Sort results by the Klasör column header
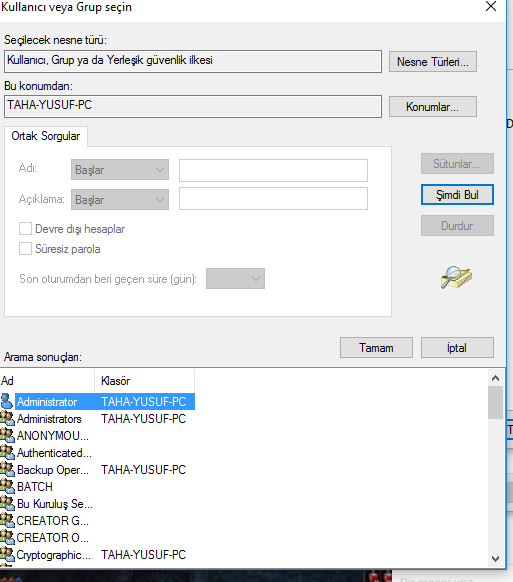Viewport: 513px width, 582px height. pos(145,381)
